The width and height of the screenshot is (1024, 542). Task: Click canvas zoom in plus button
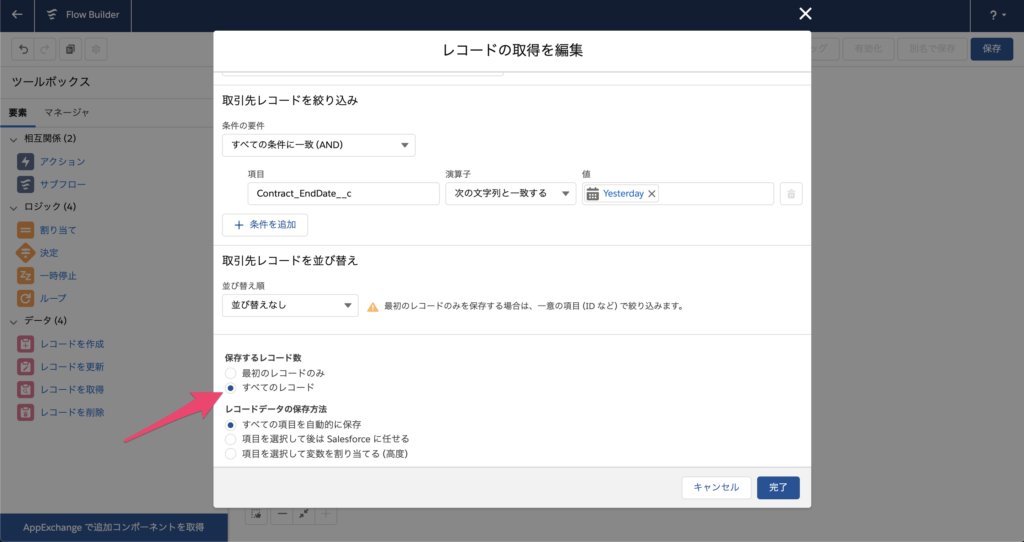(326, 515)
